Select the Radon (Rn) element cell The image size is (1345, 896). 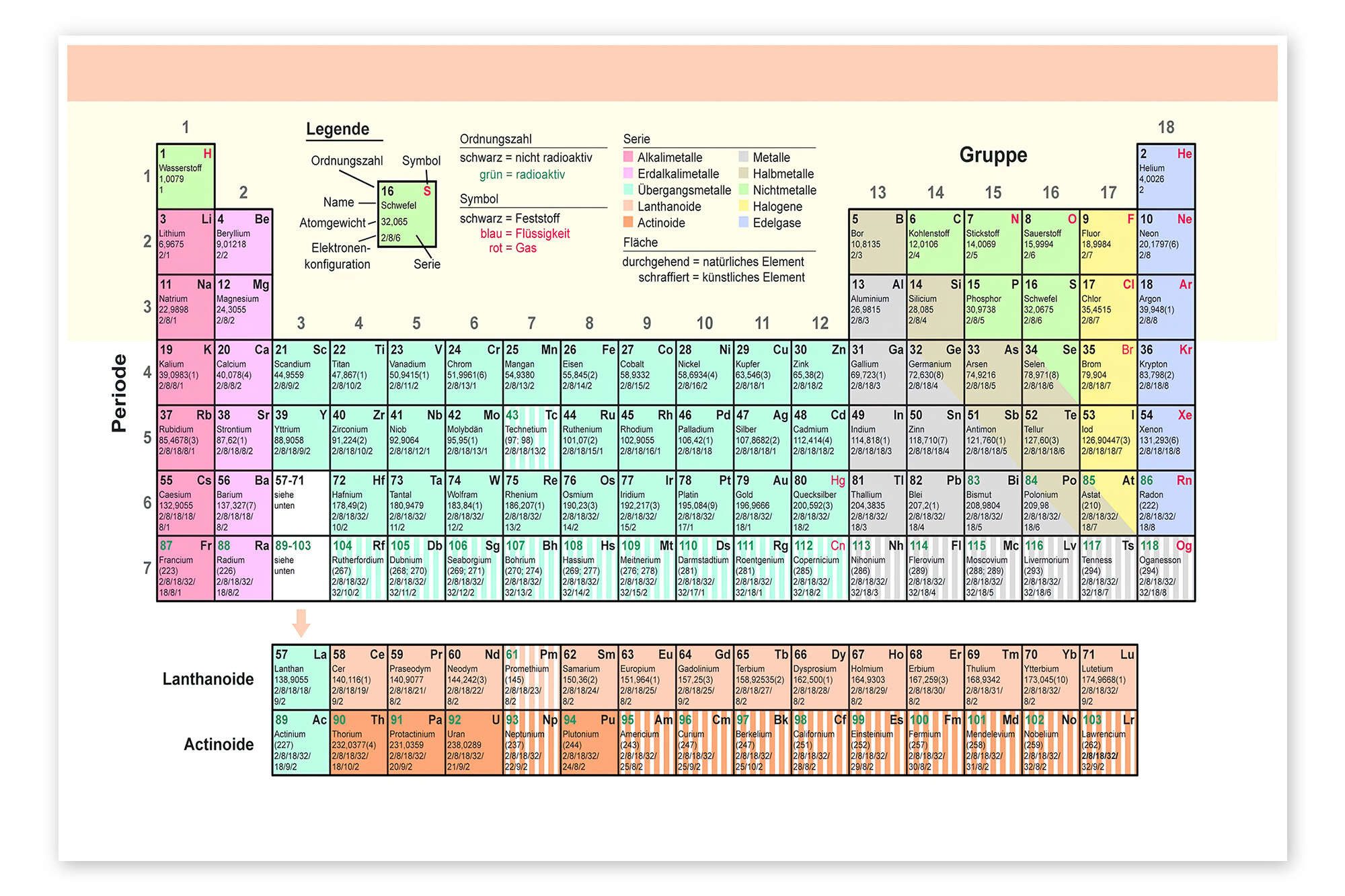[x=1166, y=502]
